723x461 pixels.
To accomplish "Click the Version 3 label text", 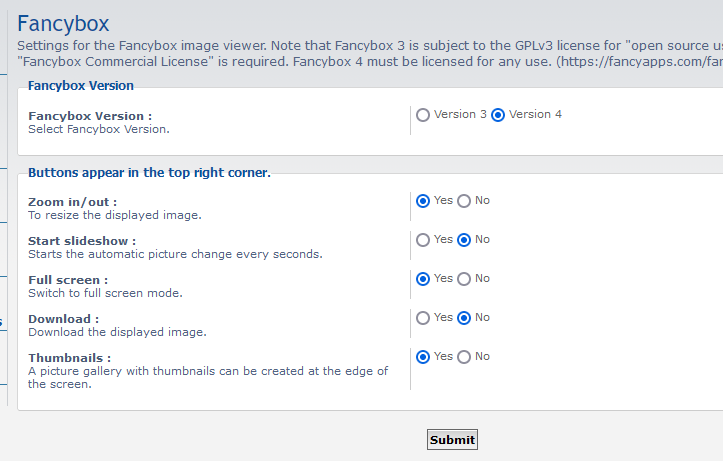I will click(460, 114).
